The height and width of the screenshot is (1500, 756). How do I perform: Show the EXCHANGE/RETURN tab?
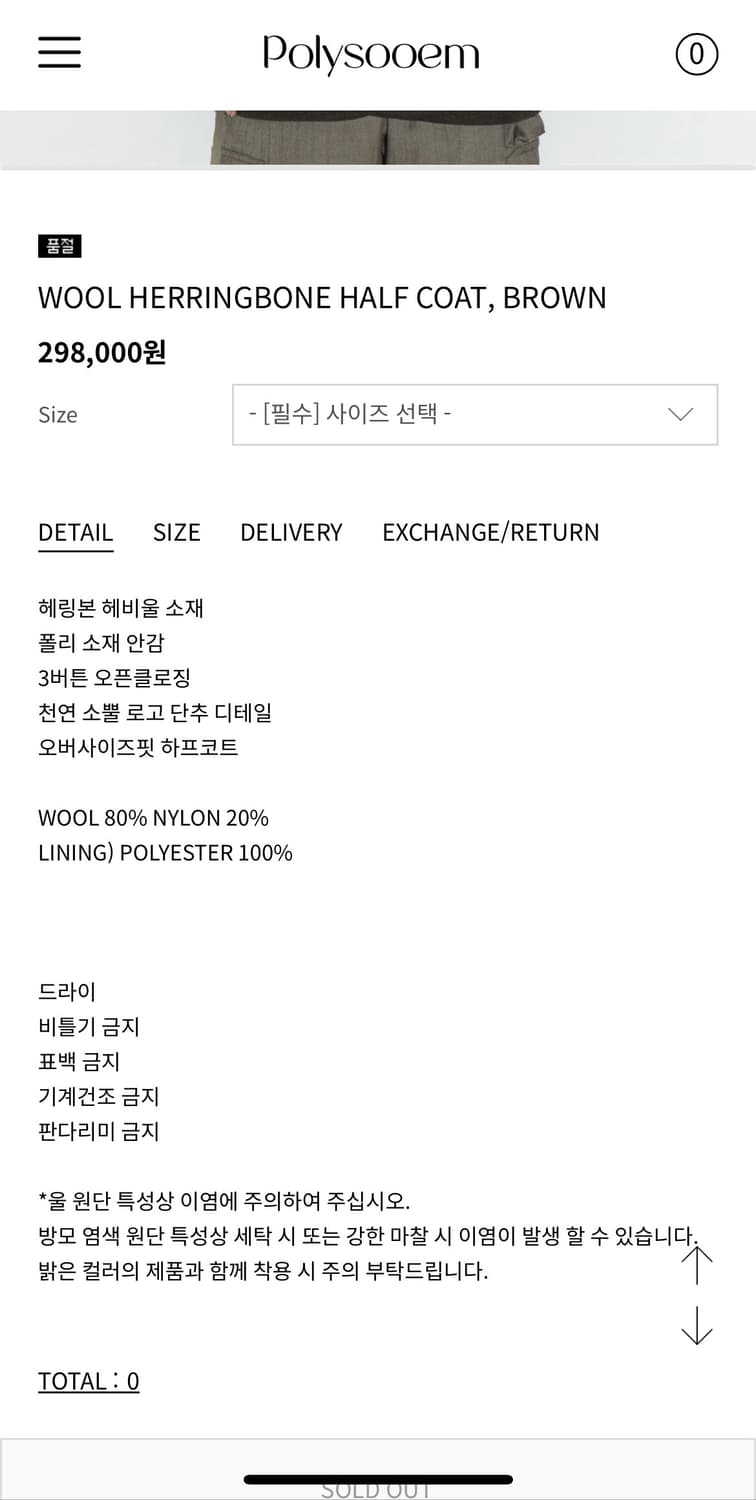490,532
